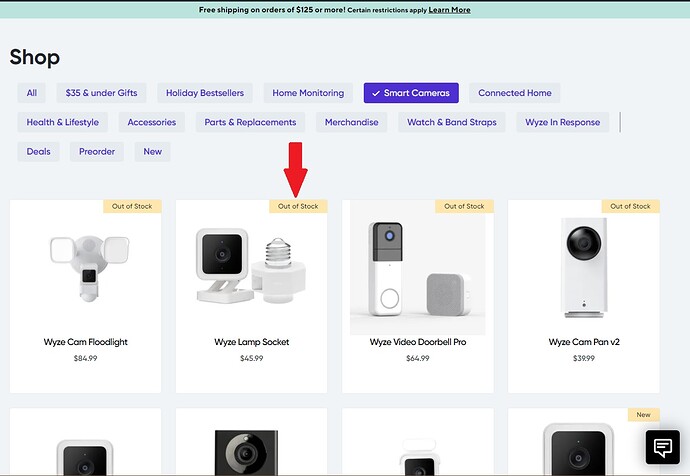The image size is (690, 476).
Task: Open Wyze Video Doorbell Pro title link
Action: [x=418, y=342]
